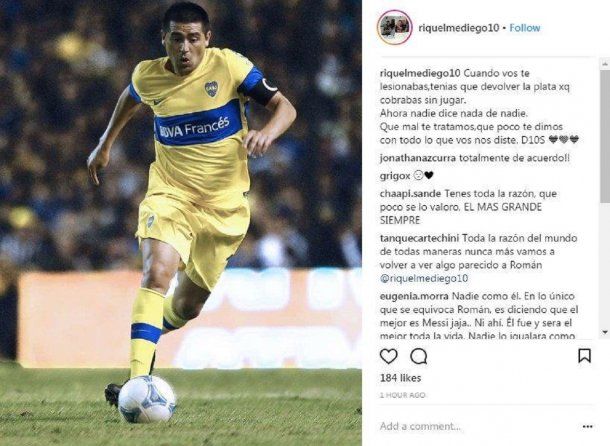The image size is (610, 446).
Task: Follow the @riquelmediego10 mention link
Action: point(424,278)
